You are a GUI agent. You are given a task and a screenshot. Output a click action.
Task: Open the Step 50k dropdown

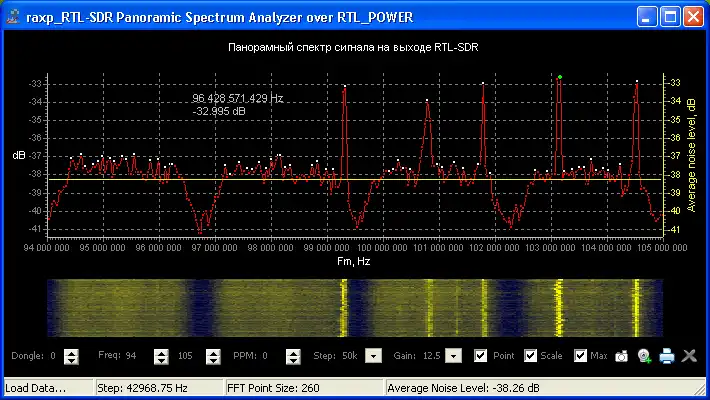tap(373, 356)
